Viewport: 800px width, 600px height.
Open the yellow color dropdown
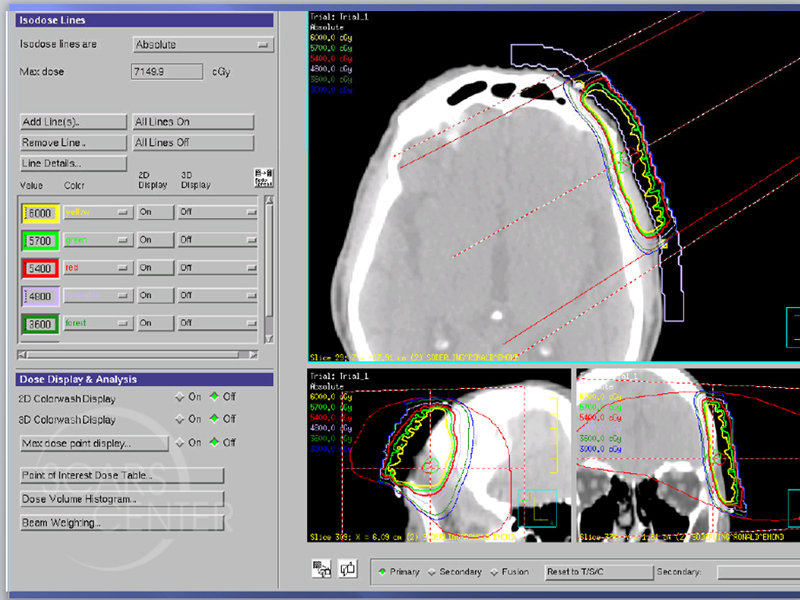[x=97, y=212]
